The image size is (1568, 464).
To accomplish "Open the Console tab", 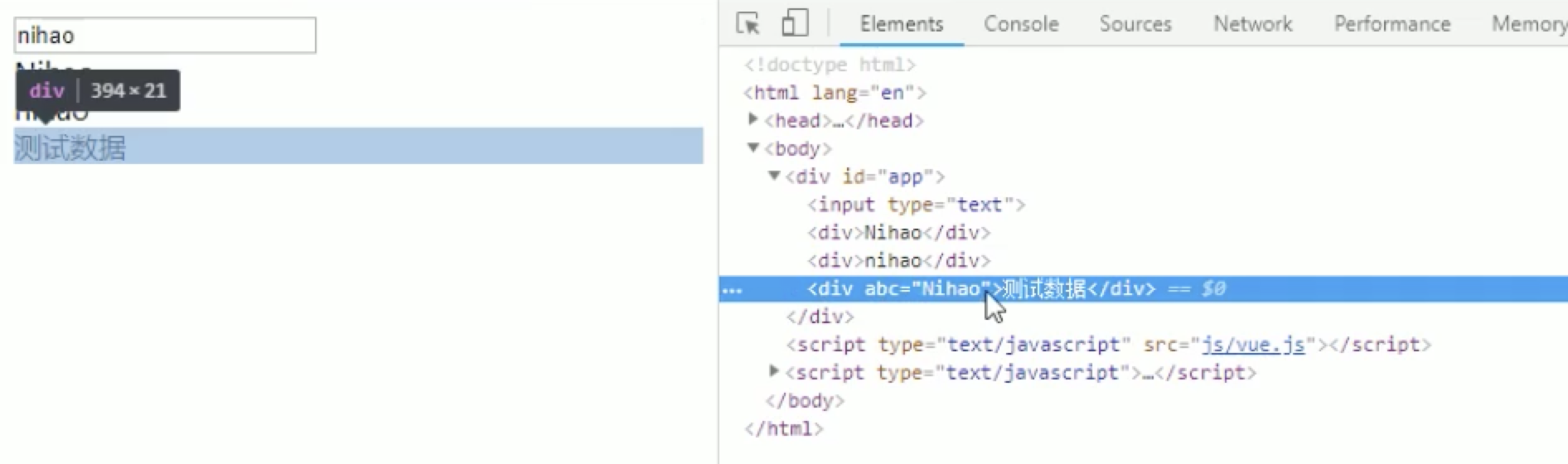I will pyautogui.click(x=1021, y=24).
